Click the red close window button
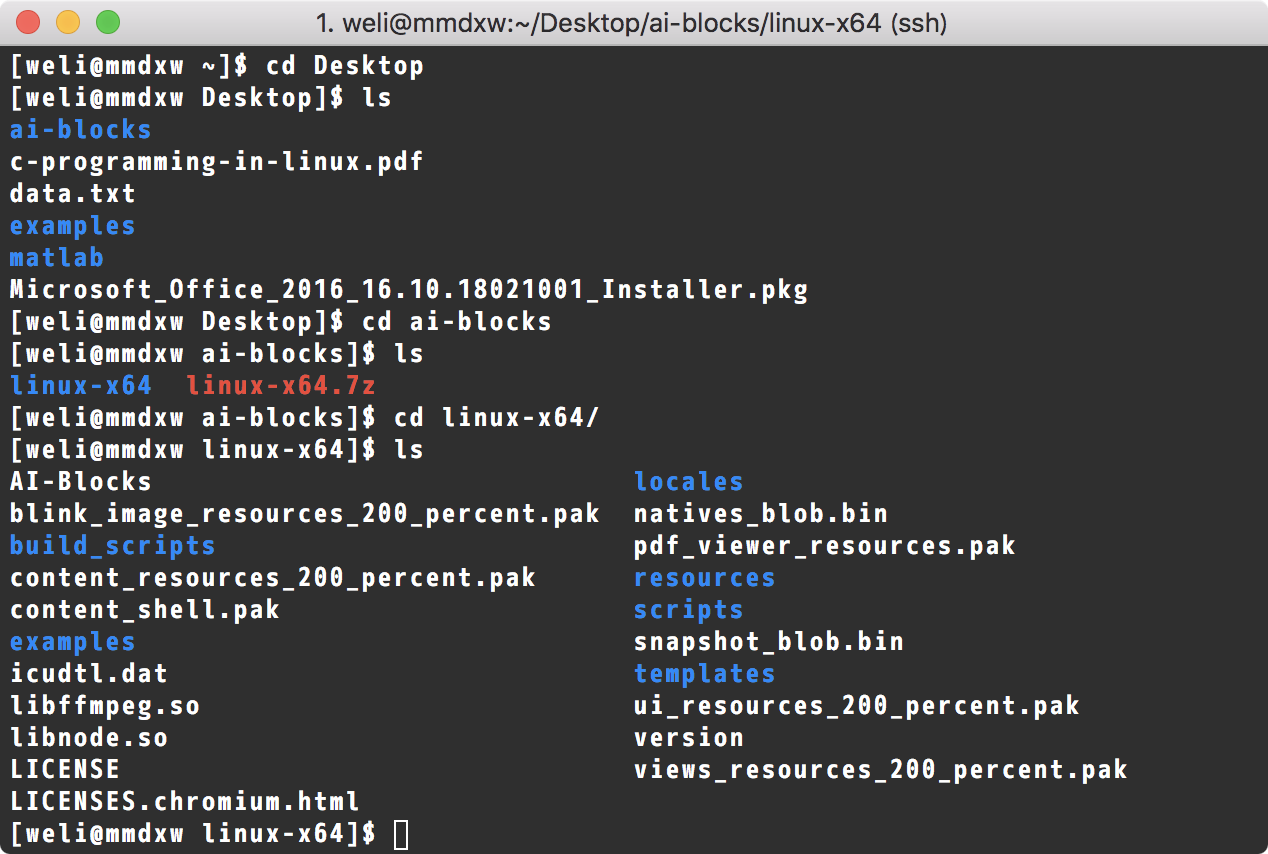The height and width of the screenshot is (854, 1268). pos(29,21)
